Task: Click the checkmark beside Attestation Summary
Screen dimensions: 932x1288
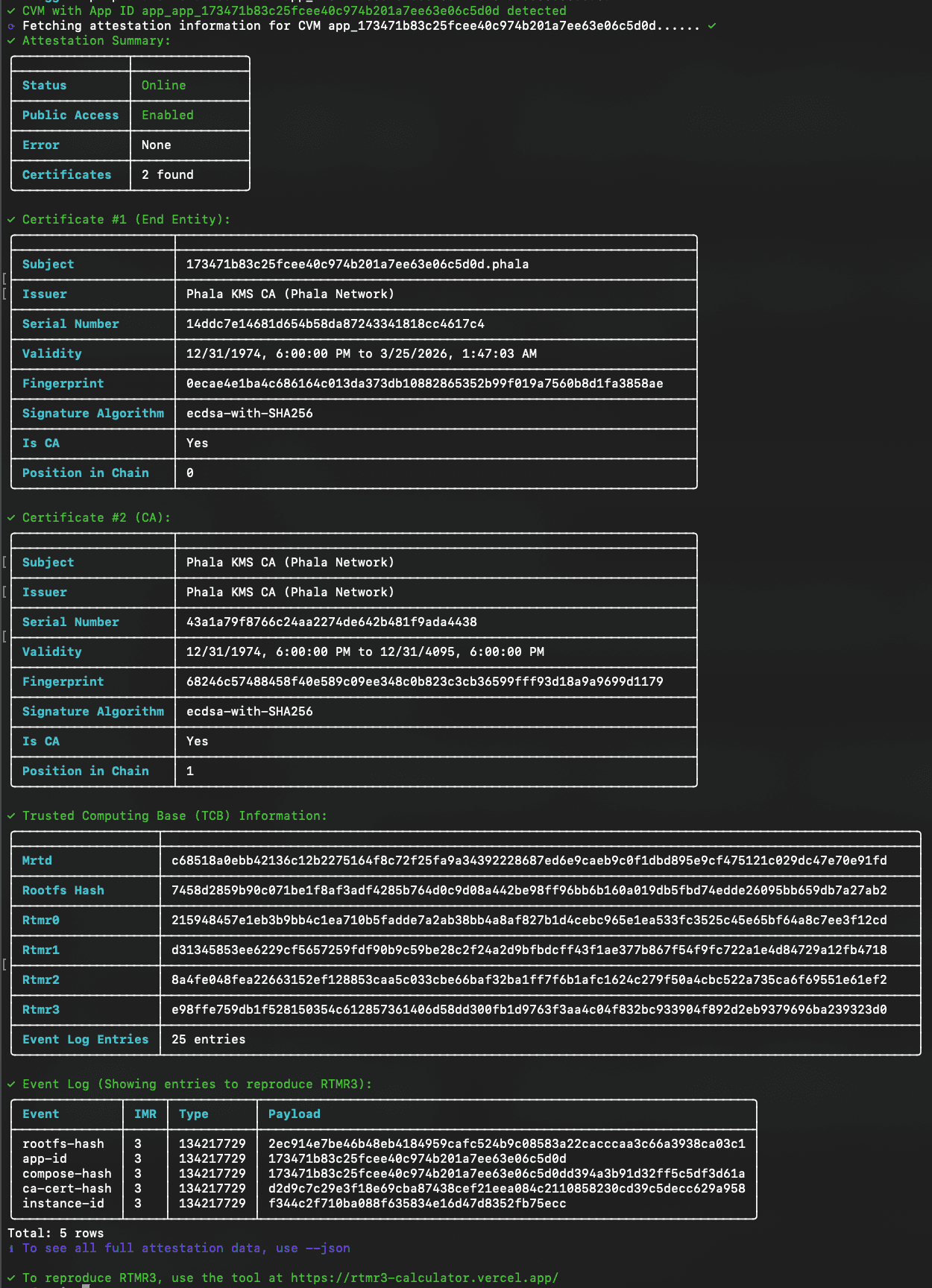Action: coord(11,41)
